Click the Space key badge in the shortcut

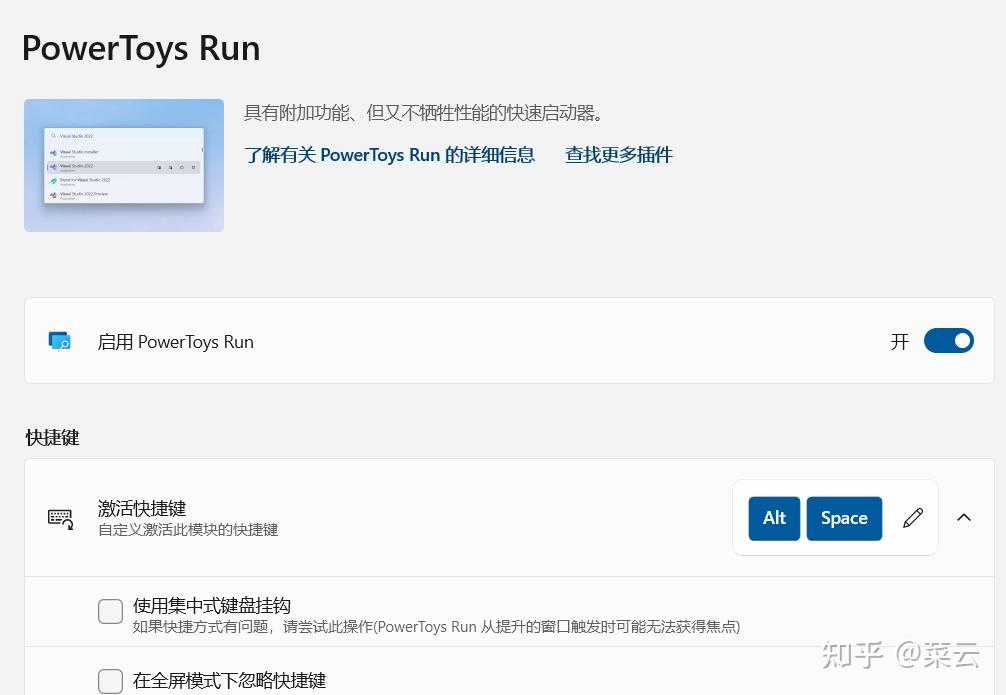(844, 518)
